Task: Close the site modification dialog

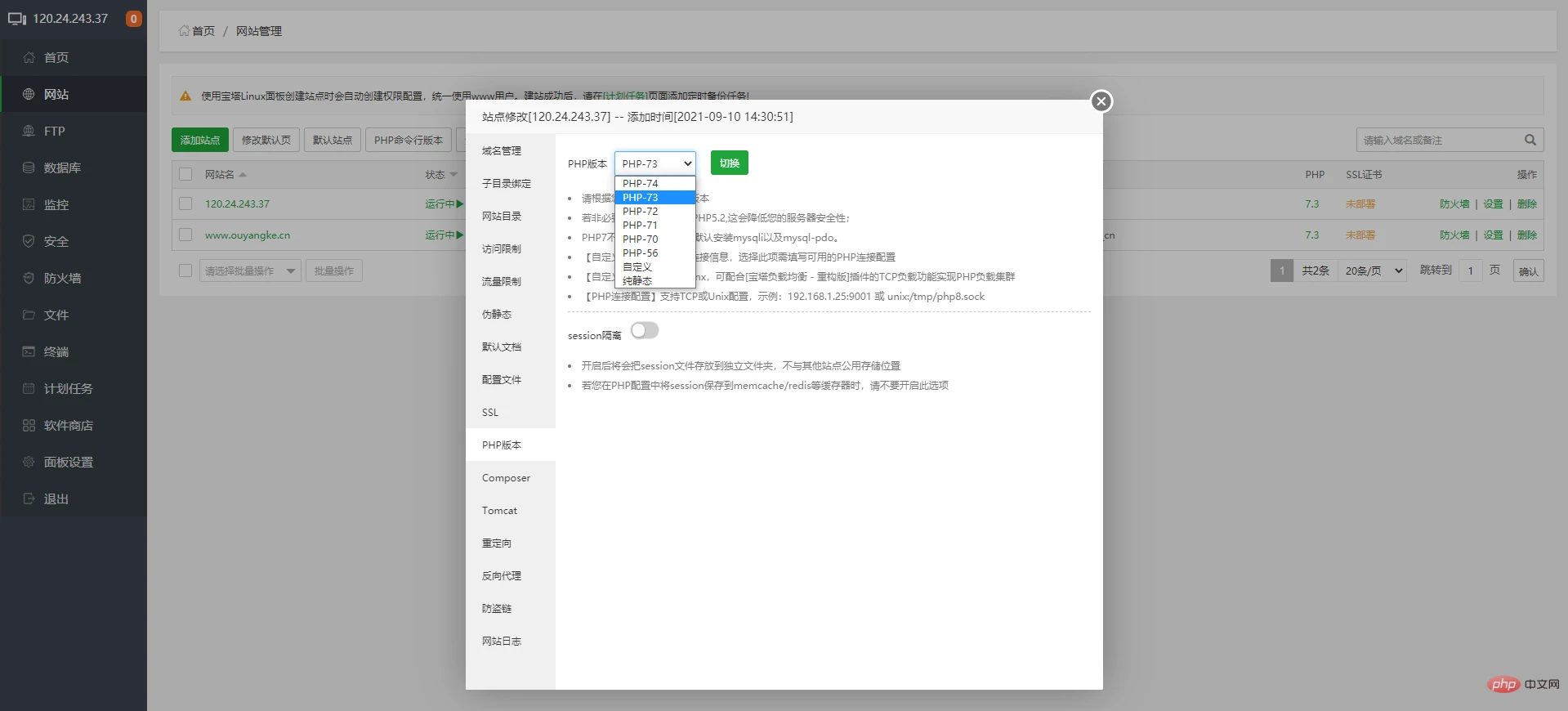Action: click(x=1101, y=101)
